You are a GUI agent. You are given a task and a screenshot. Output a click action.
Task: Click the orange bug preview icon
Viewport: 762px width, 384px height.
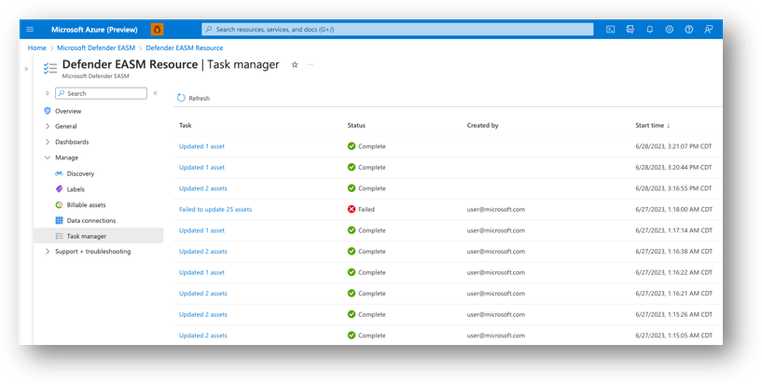pyautogui.click(x=157, y=30)
